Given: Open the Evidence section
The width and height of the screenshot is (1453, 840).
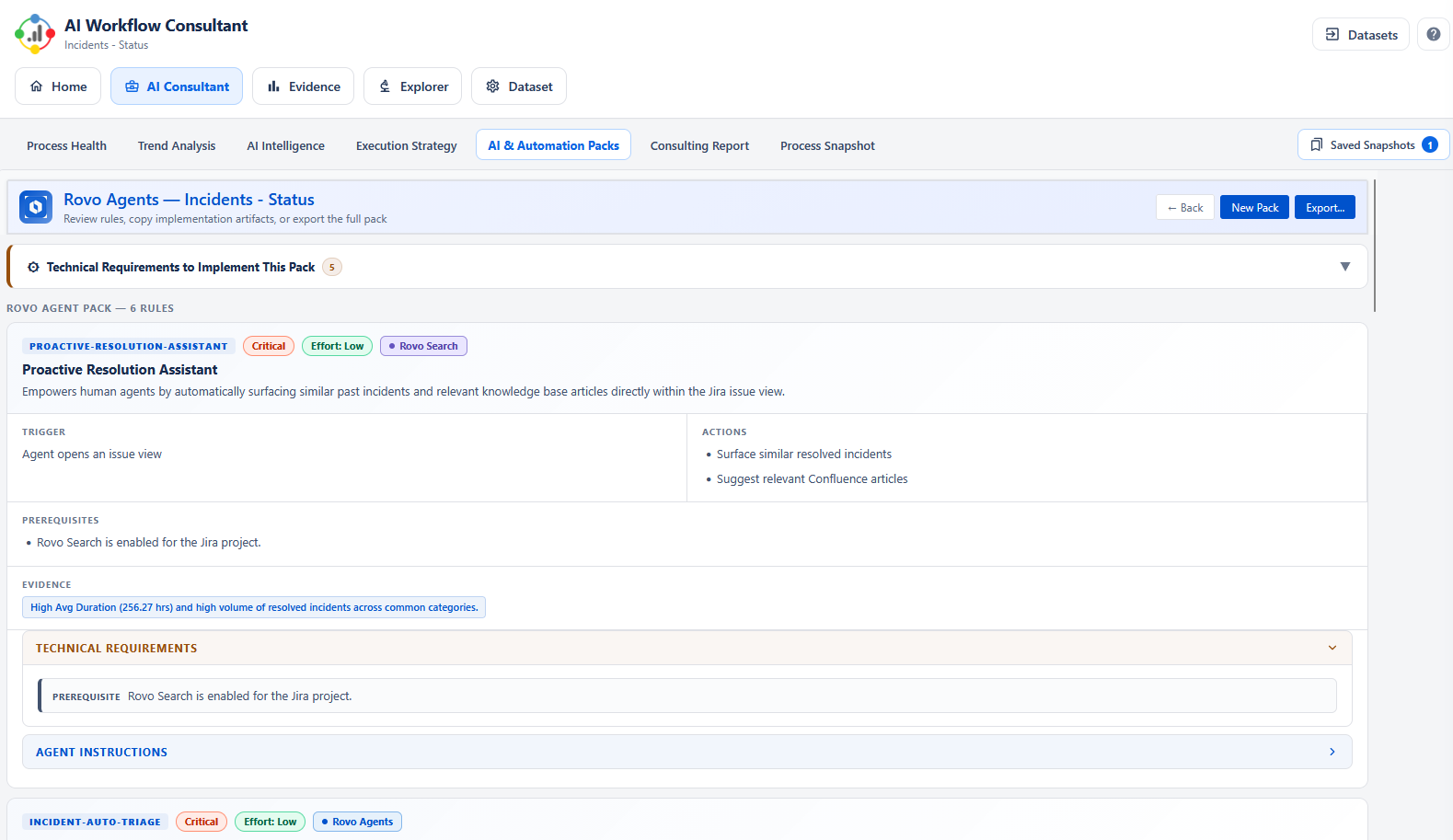Looking at the screenshot, I should point(303,86).
